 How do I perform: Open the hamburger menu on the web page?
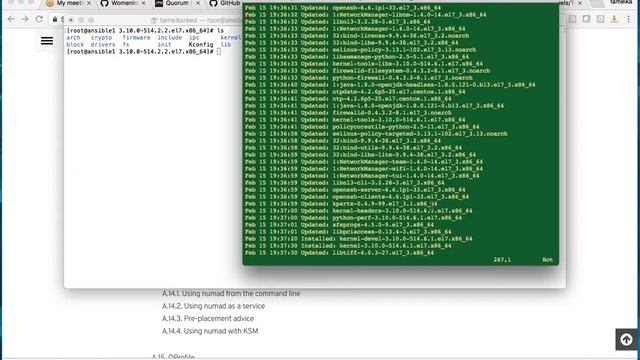(x=47, y=41)
